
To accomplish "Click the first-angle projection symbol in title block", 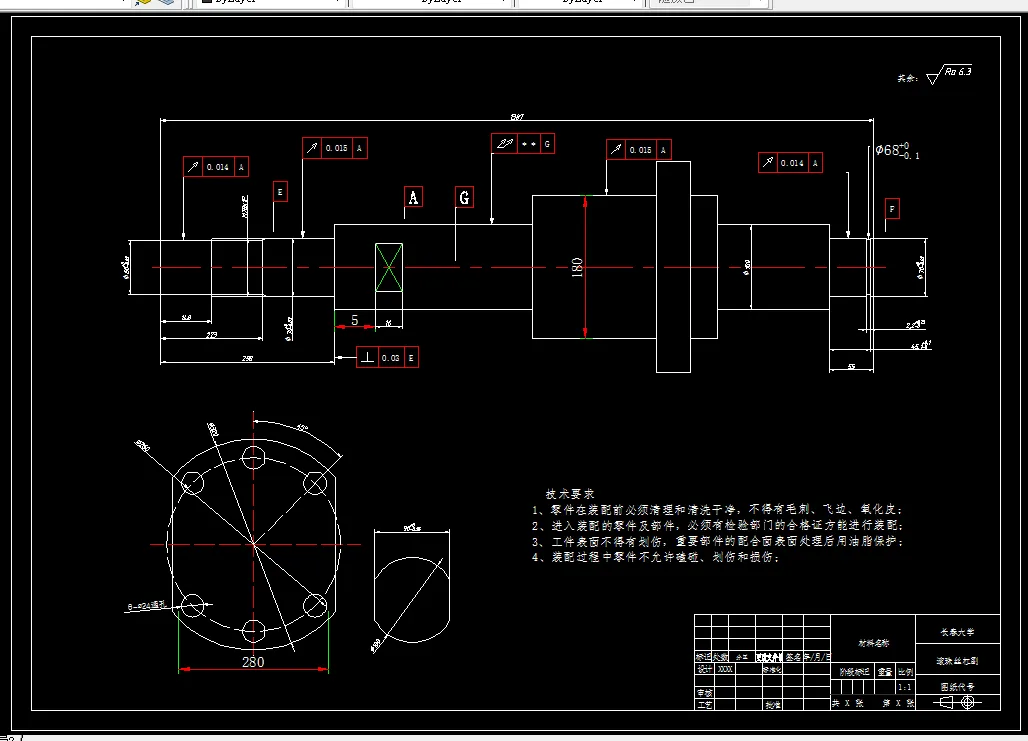I will [957, 702].
